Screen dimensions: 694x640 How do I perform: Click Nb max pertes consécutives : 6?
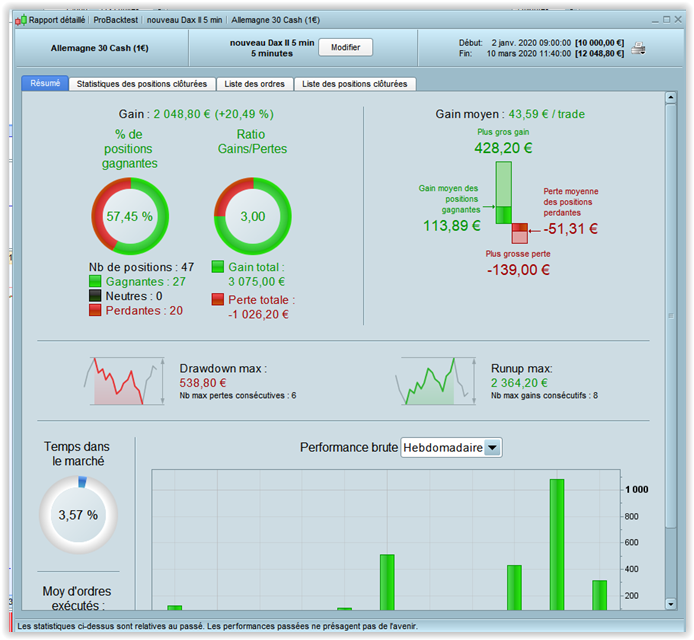[238, 395]
